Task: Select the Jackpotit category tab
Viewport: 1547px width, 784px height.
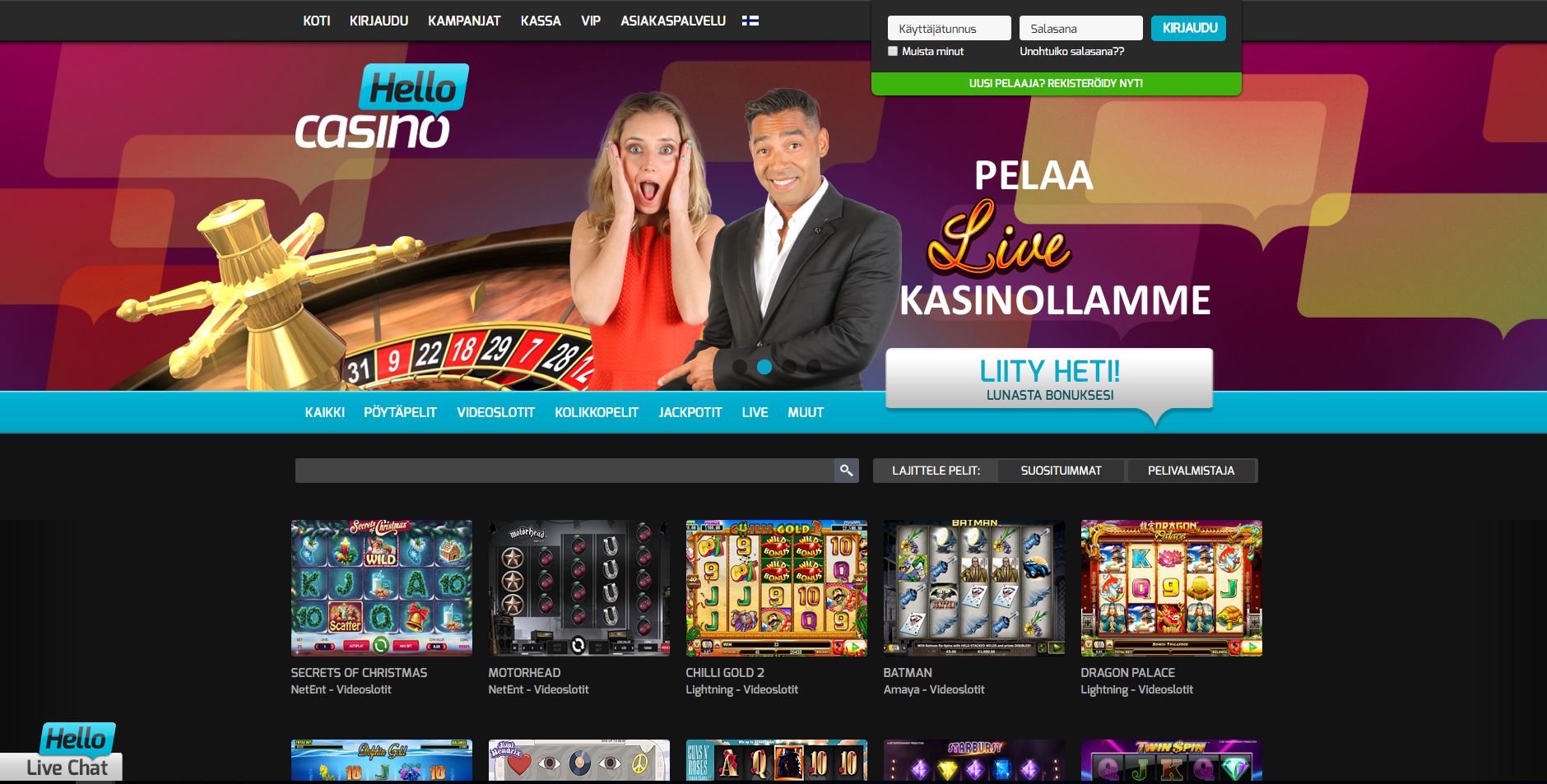Action: click(690, 412)
